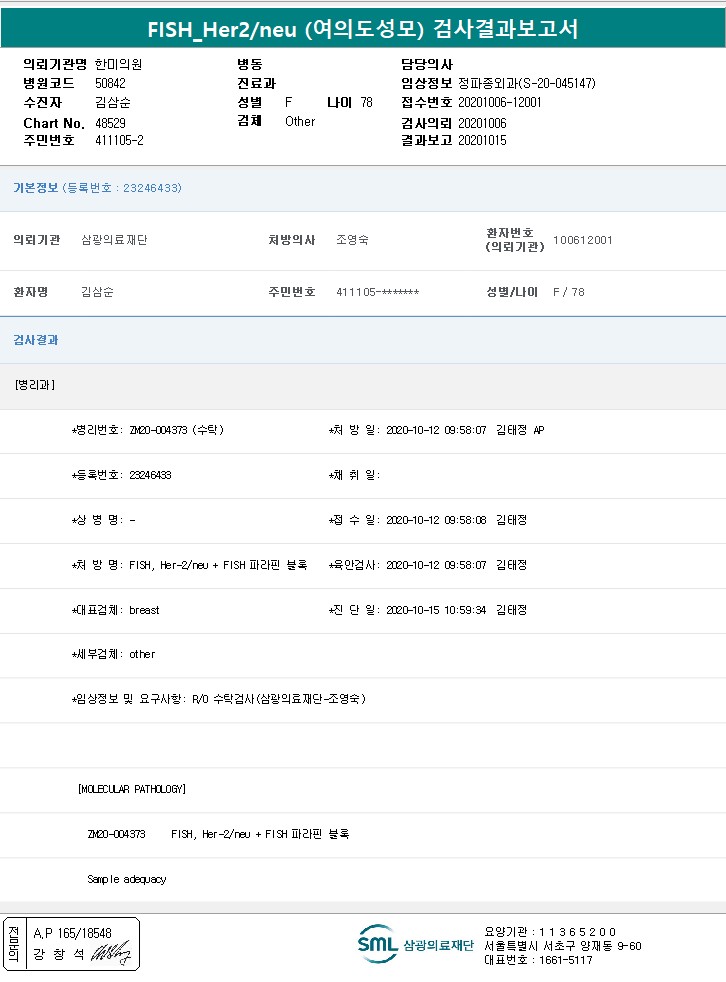Viewport: 726px width, 982px height.
Task: Click the report title header banner
Action: [x=363, y=28]
